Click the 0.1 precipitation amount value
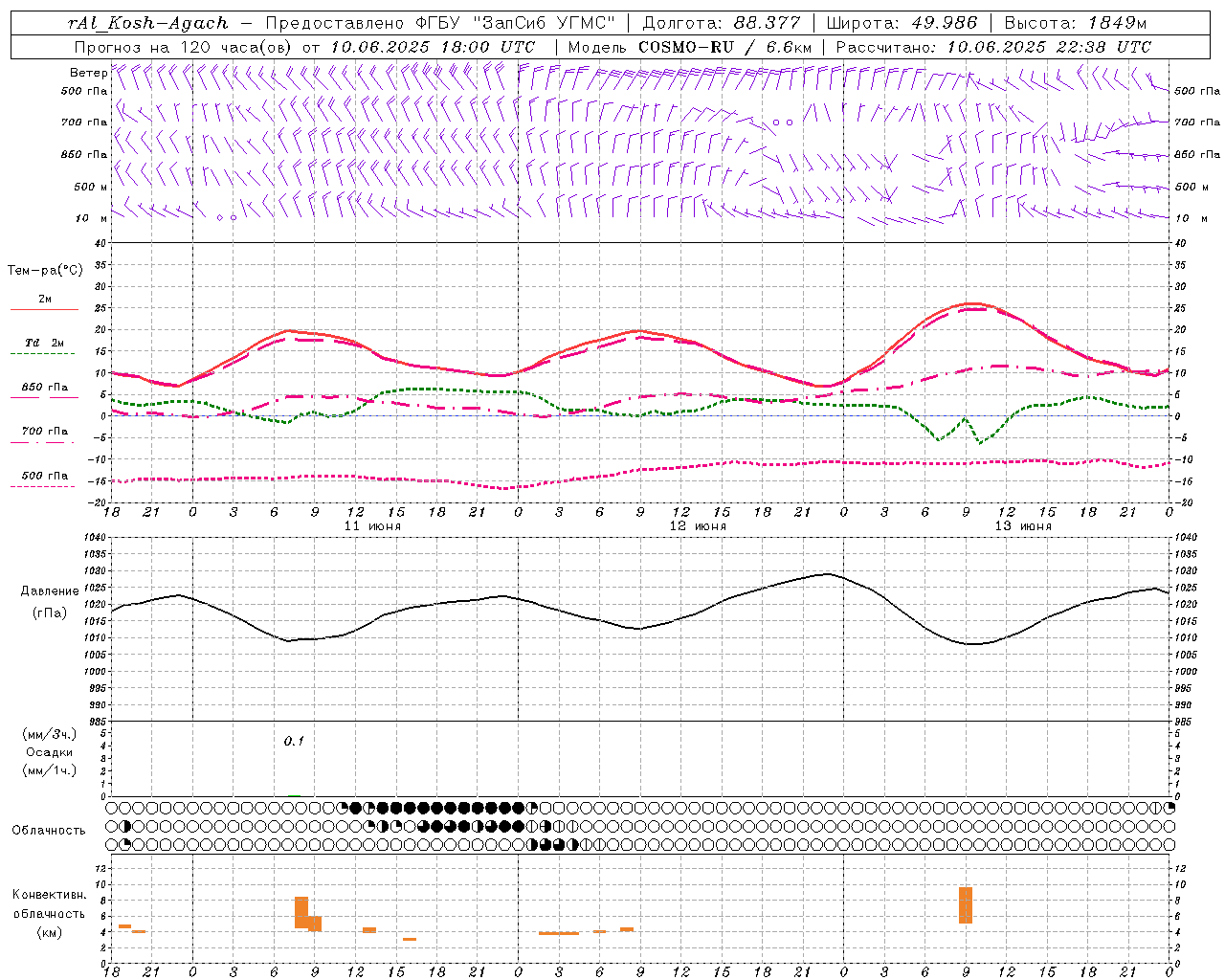The width and height of the screenshot is (1225, 980). pos(294,741)
